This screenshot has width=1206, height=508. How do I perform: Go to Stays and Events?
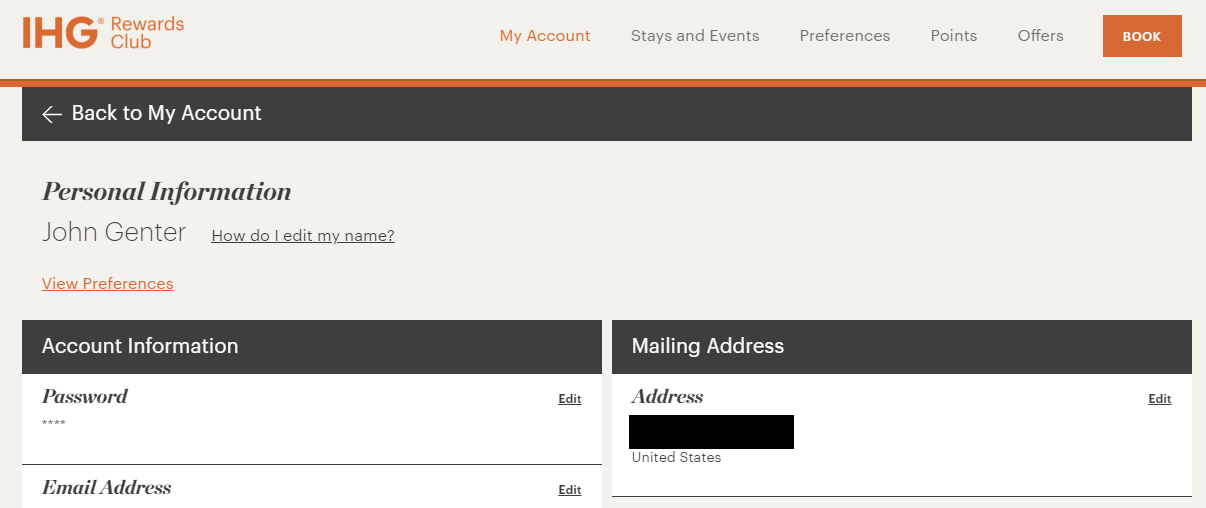pyautogui.click(x=695, y=36)
